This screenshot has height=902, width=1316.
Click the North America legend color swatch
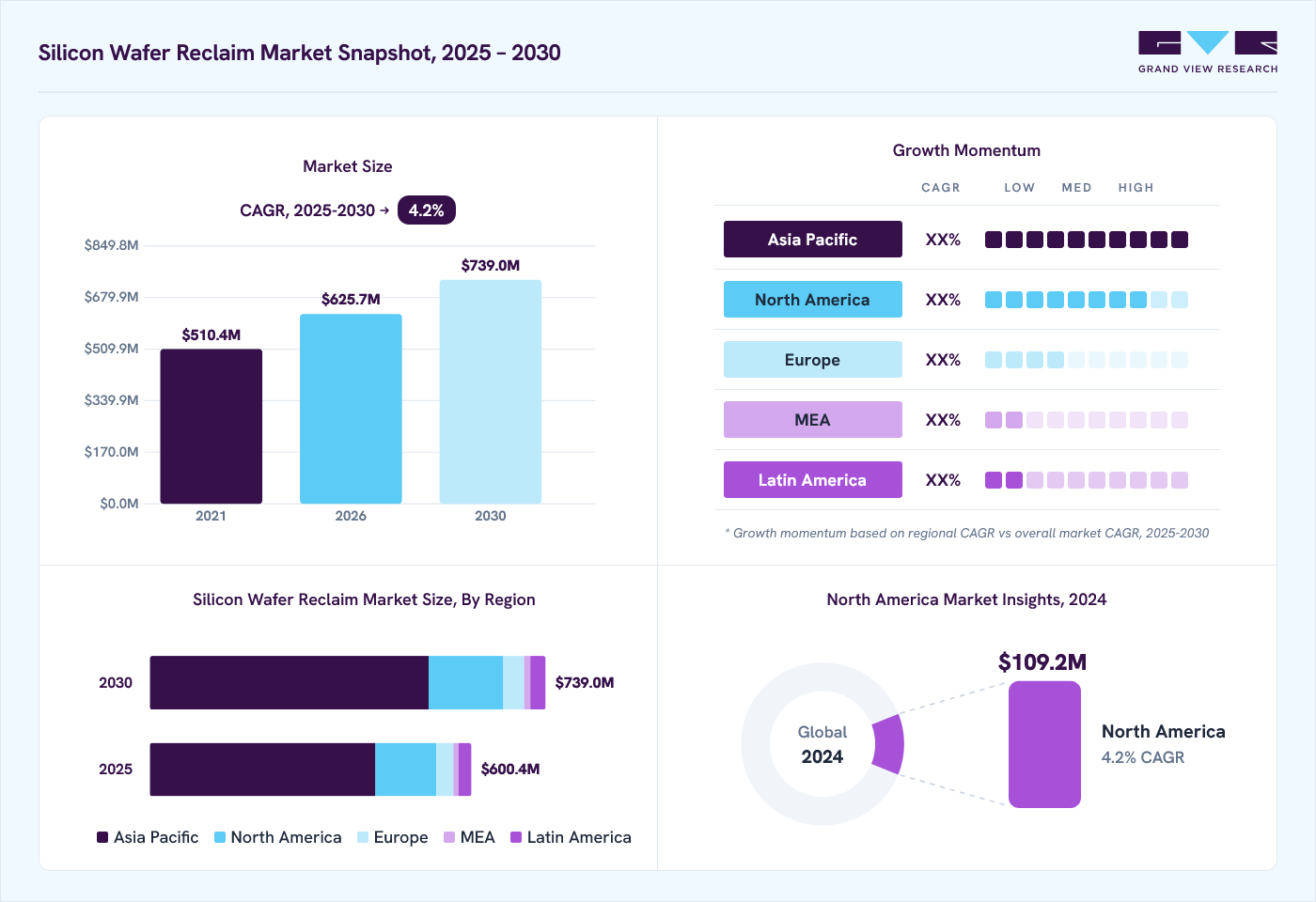[220, 837]
